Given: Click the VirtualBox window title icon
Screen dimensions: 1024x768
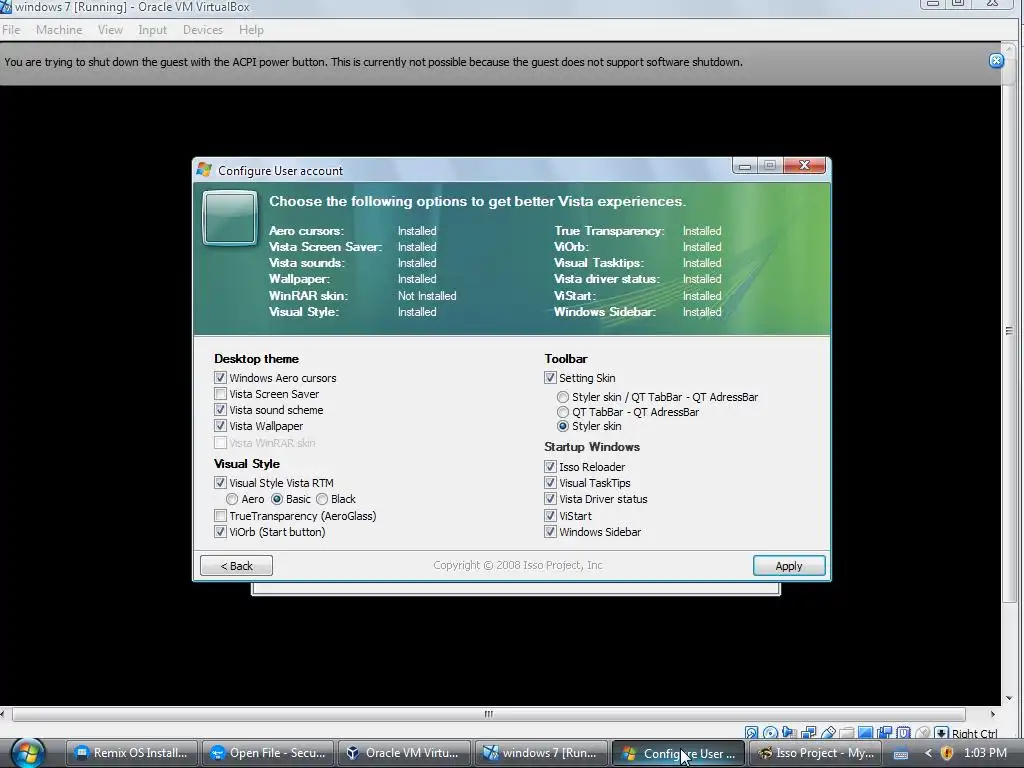Looking at the screenshot, I should pos(5,7).
